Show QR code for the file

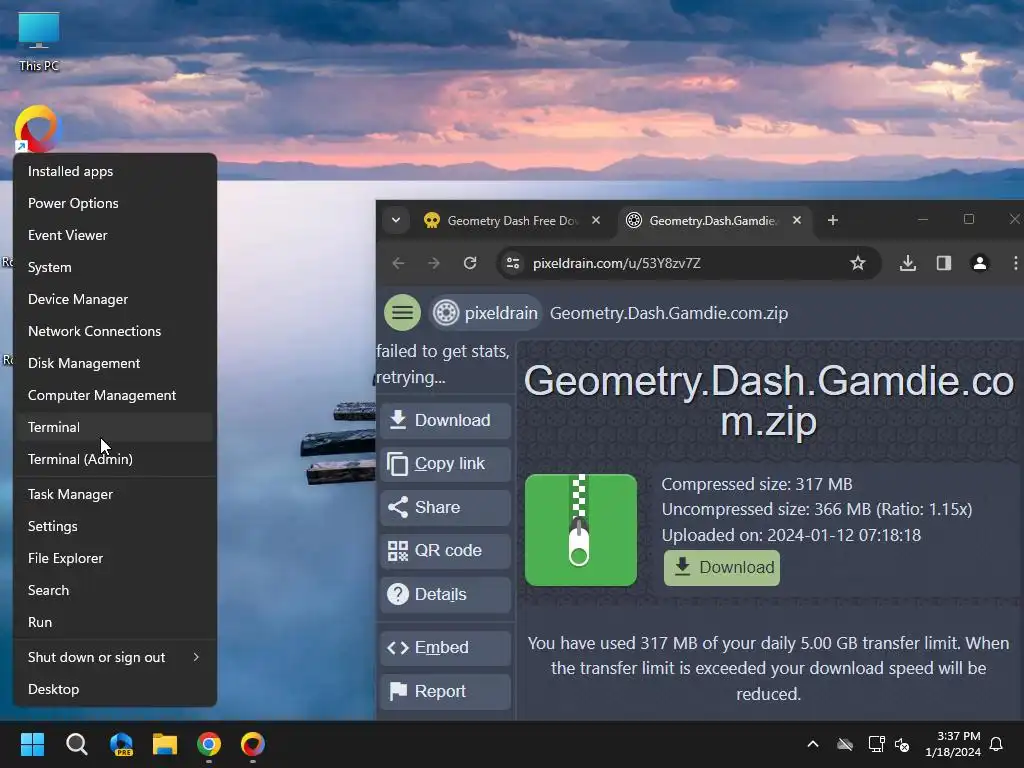[x=445, y=551]
